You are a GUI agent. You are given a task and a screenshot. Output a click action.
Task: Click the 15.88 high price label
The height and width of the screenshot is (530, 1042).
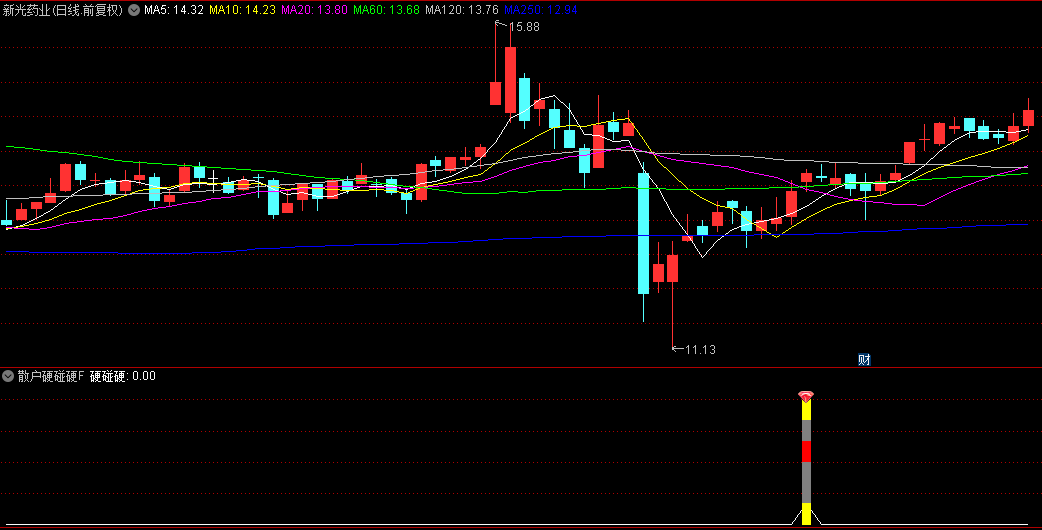tap(524, 27)
